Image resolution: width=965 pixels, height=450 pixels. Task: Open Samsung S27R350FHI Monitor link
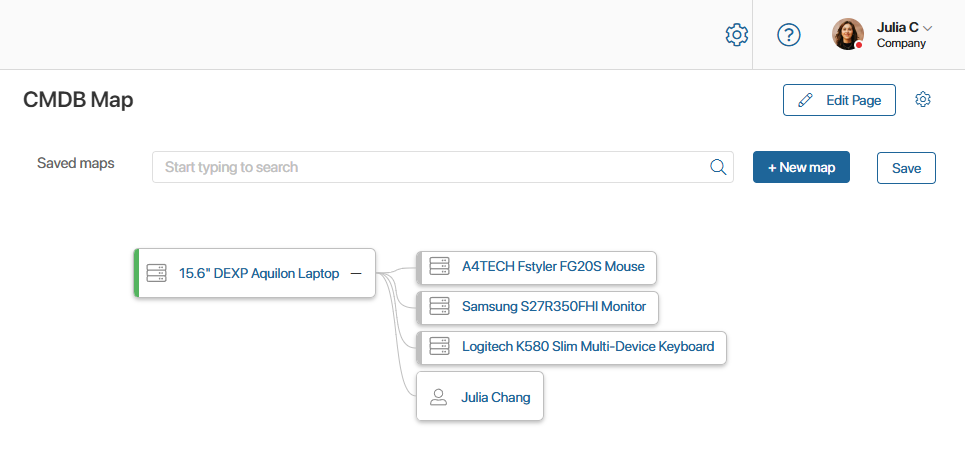554,307
